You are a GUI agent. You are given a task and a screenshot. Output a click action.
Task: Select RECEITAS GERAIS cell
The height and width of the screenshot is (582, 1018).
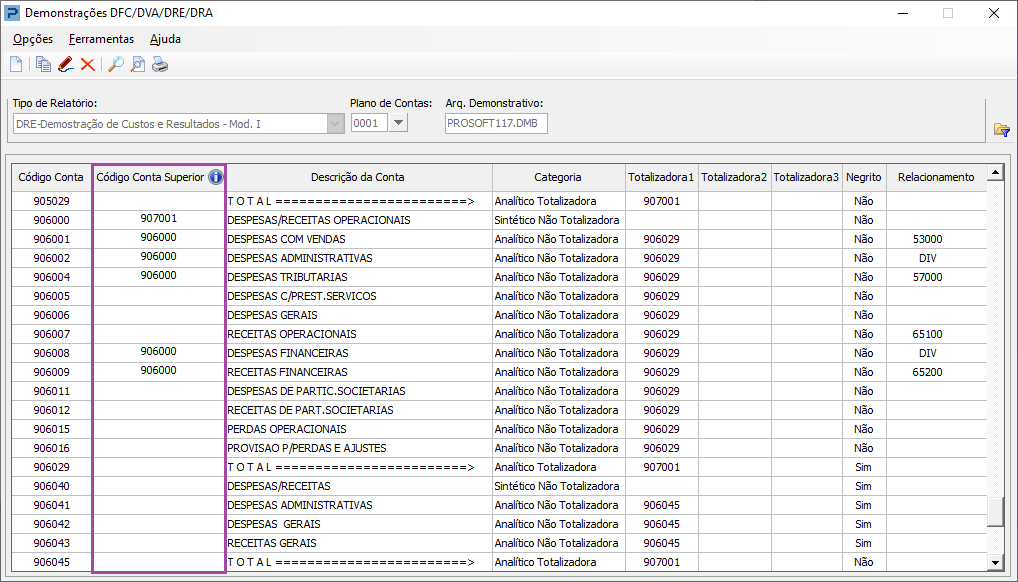click(x=359, y=543)
